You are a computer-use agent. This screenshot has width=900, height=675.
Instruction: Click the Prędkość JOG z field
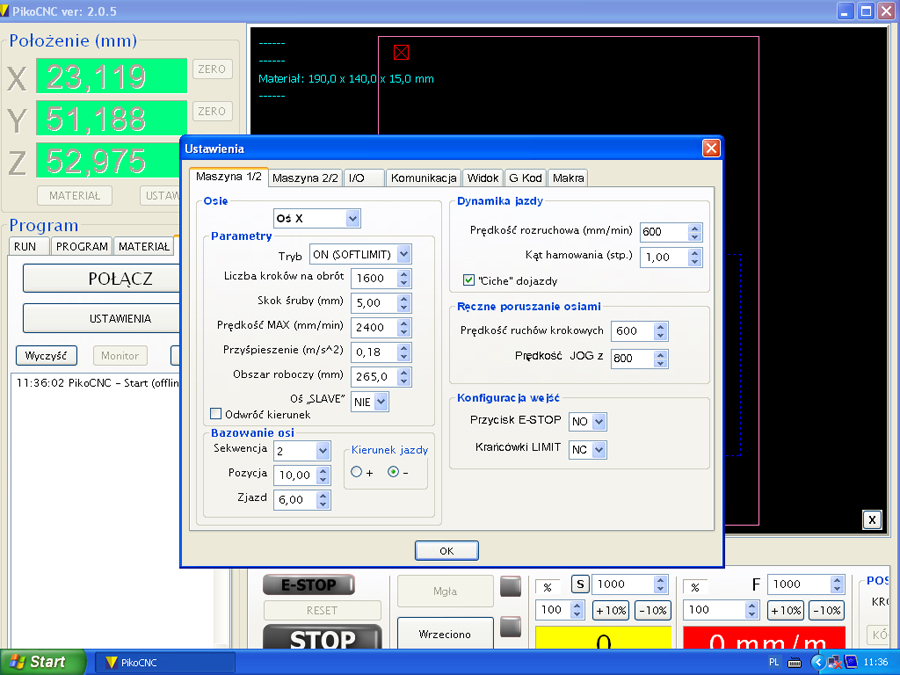click(633, 358)
